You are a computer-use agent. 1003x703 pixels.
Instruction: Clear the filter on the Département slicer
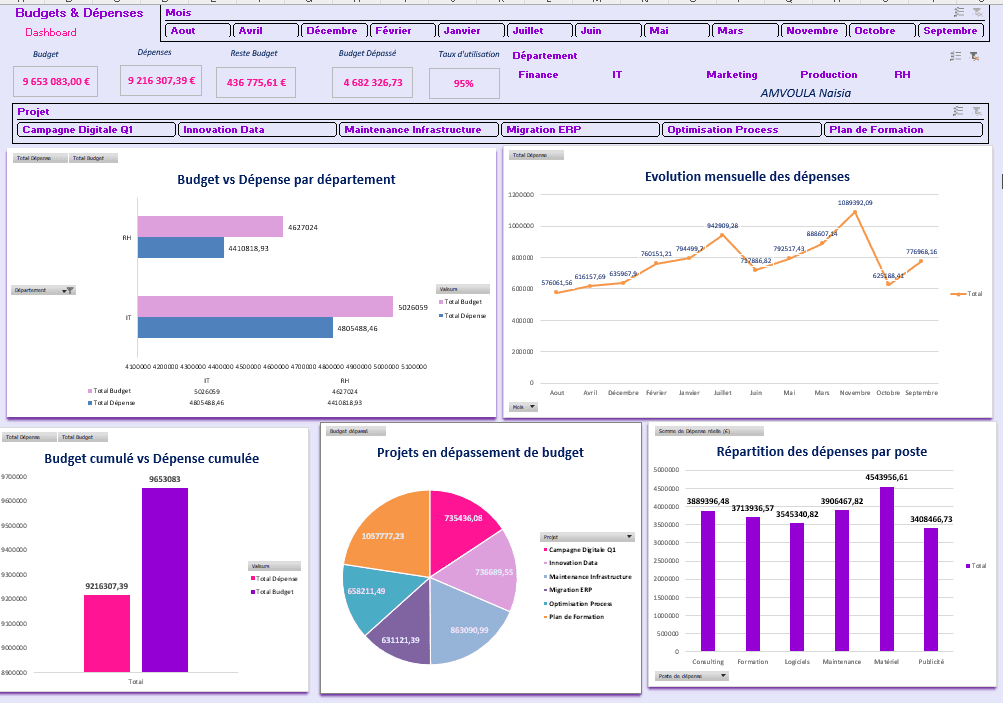pos(974,57)
